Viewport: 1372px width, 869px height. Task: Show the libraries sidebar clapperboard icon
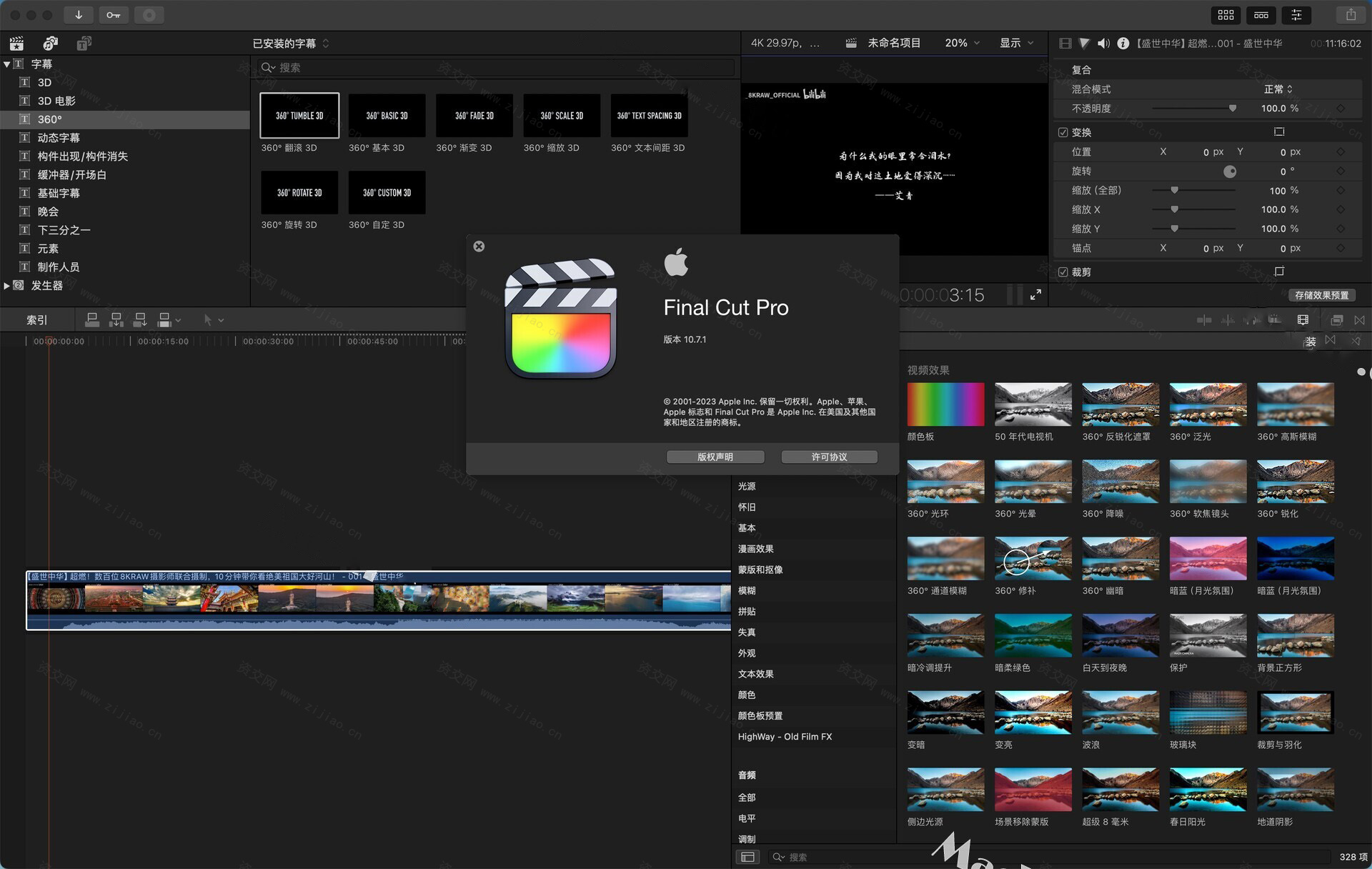[x=16, y=44]
